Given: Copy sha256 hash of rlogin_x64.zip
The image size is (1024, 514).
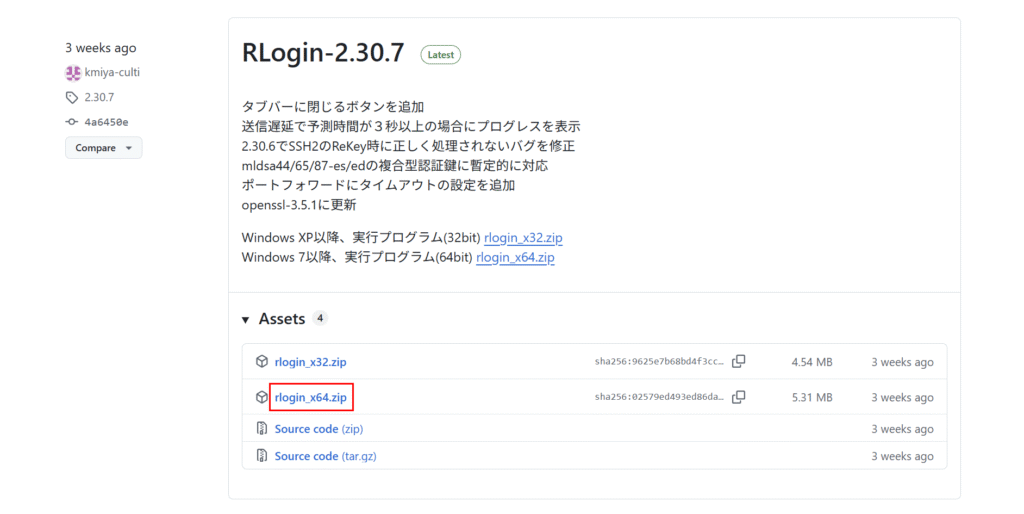Looking at the screenshot, I should [x=739, y=396].
